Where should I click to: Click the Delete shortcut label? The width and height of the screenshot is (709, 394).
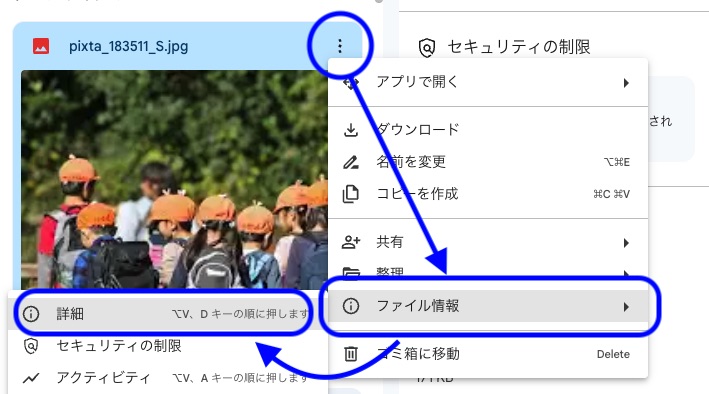[x=613, y=354]
